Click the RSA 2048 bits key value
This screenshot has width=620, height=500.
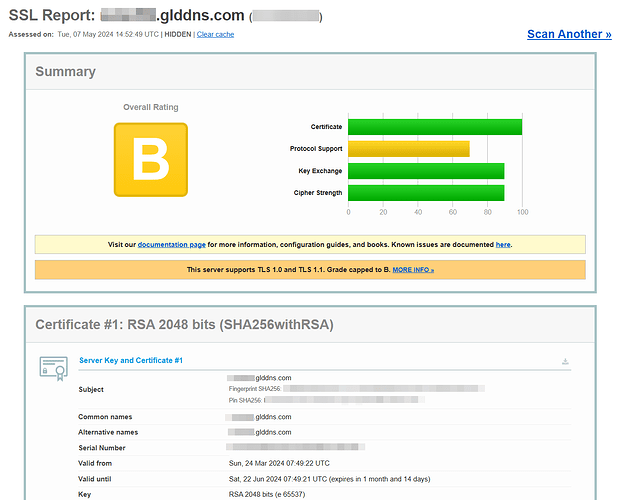click(x=267, y=494)
